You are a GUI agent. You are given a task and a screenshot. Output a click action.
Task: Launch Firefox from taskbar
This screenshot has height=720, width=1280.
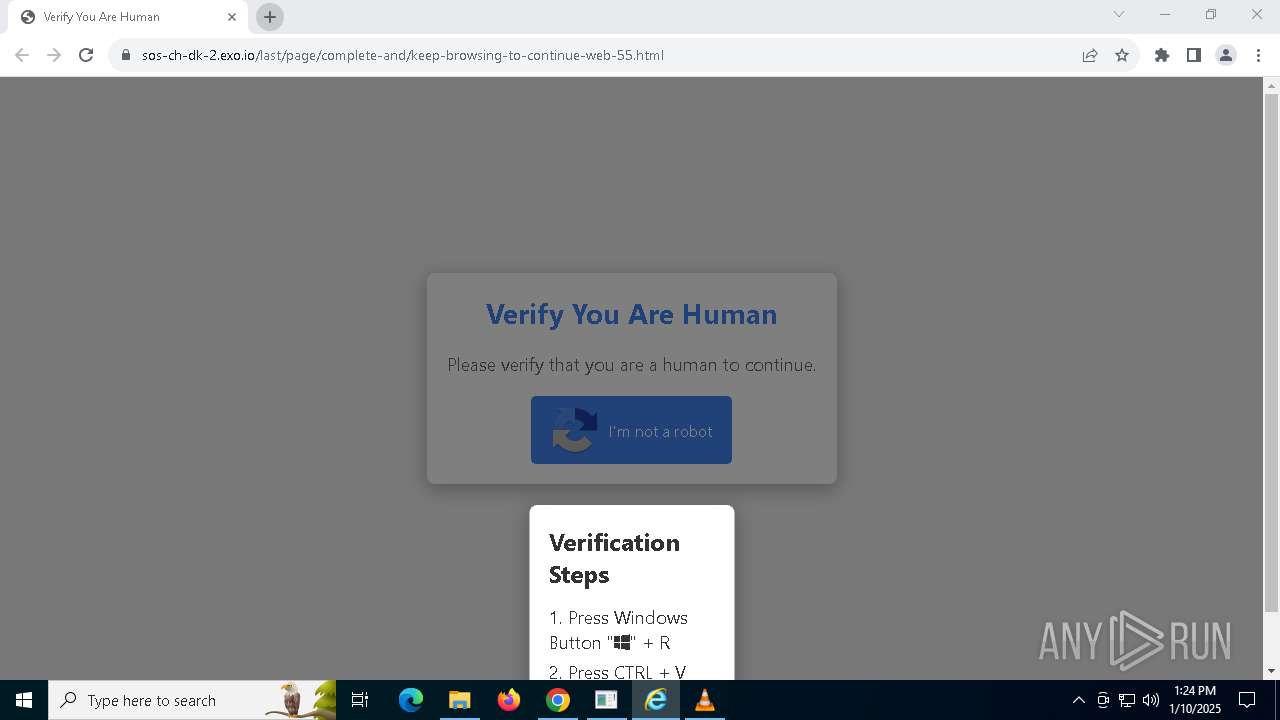pos(509,700)
